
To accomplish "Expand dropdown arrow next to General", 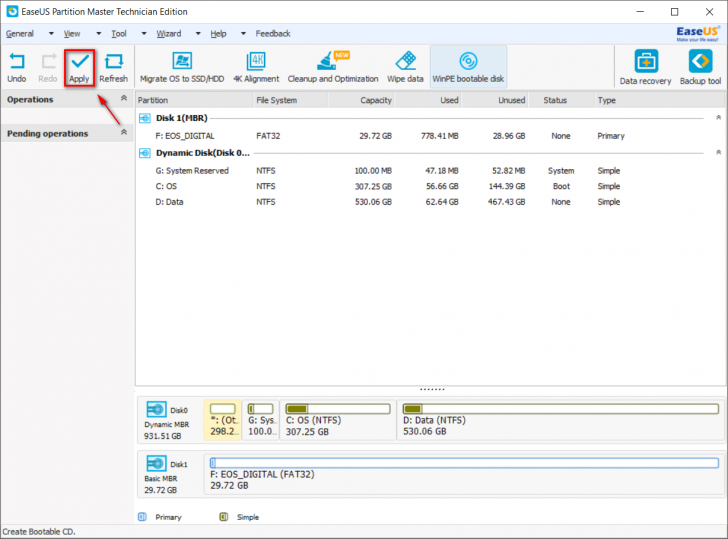I will point(51,33).
